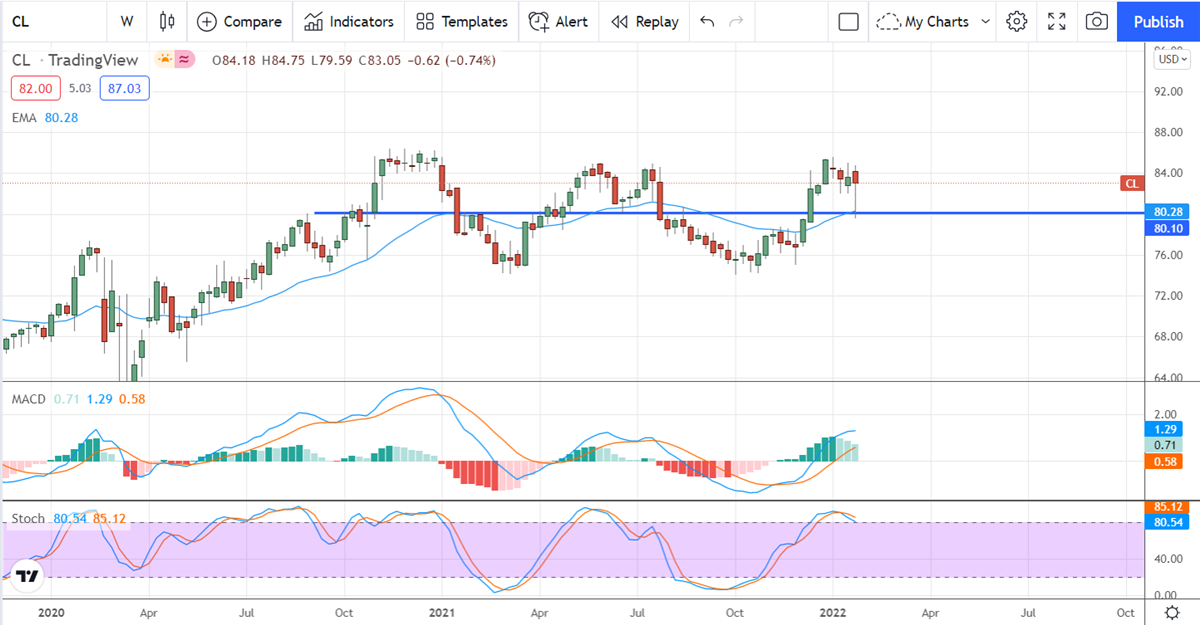The image size is (1200, 625).
Task: Open price scale settings gear at bottom right
Action: pyautogui.click(x=1170, y=611)
